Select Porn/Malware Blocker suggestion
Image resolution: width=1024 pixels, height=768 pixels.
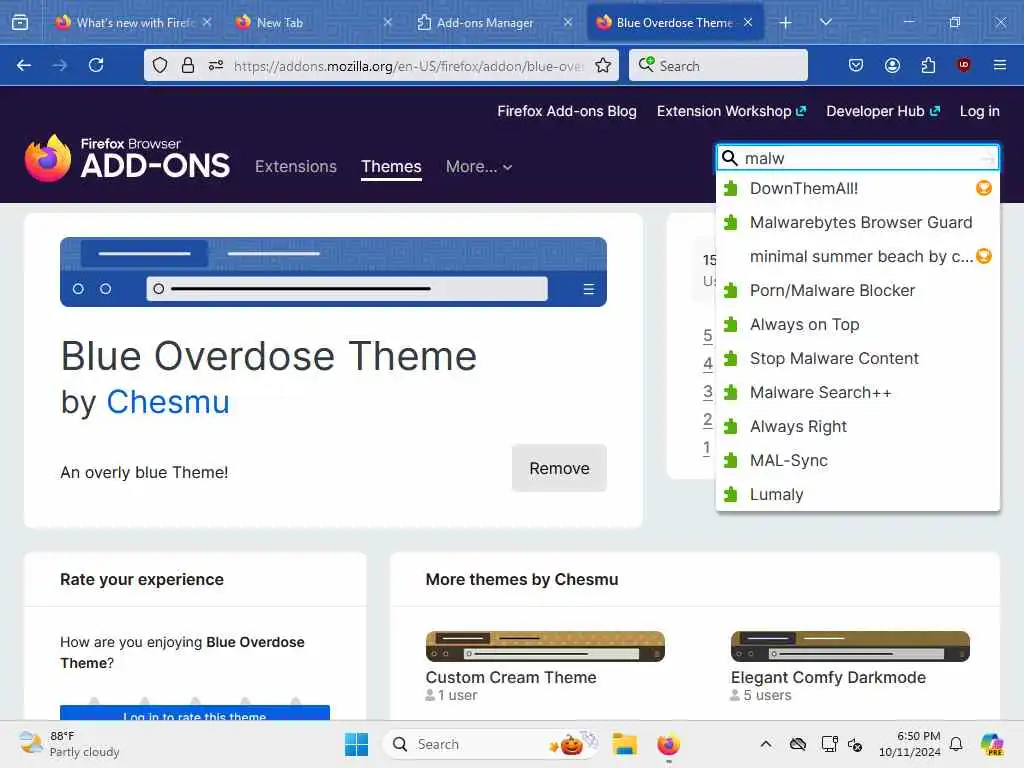pos(857,291)
